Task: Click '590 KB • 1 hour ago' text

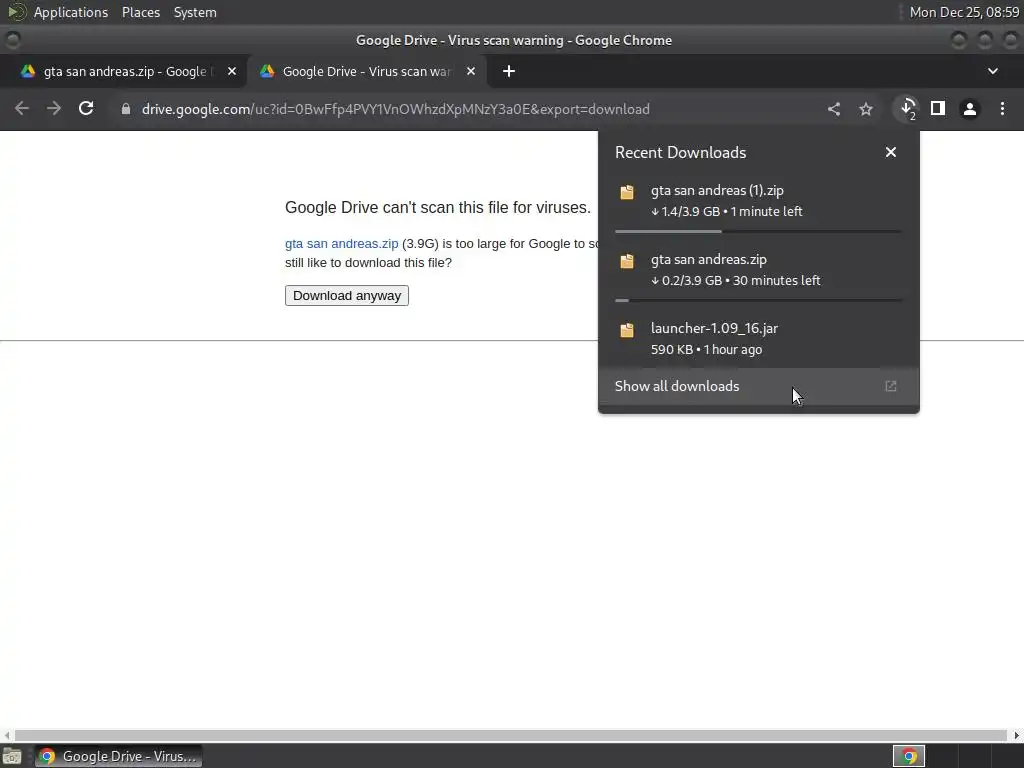Action: (x=707, y=349)
